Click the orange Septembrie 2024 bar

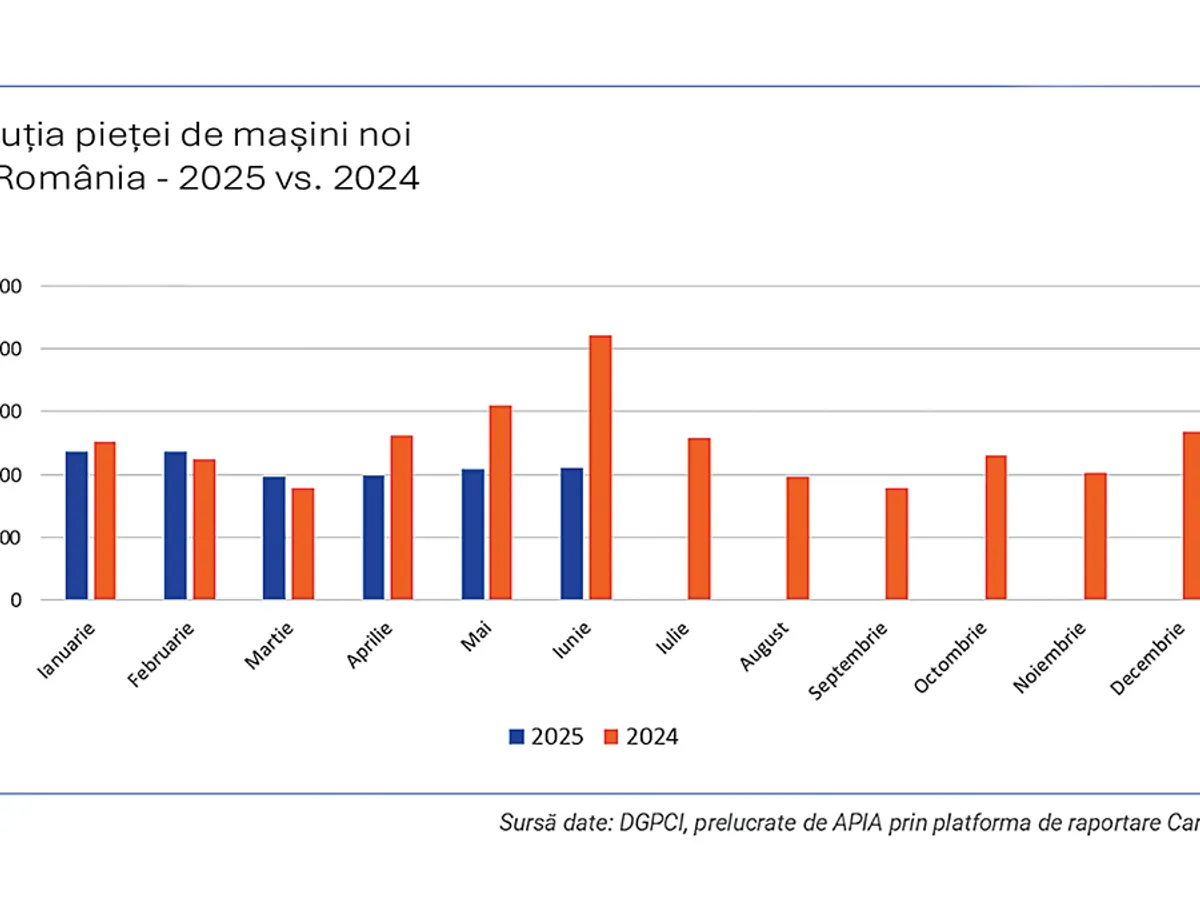pyautogui.click(x=896, y=543)
